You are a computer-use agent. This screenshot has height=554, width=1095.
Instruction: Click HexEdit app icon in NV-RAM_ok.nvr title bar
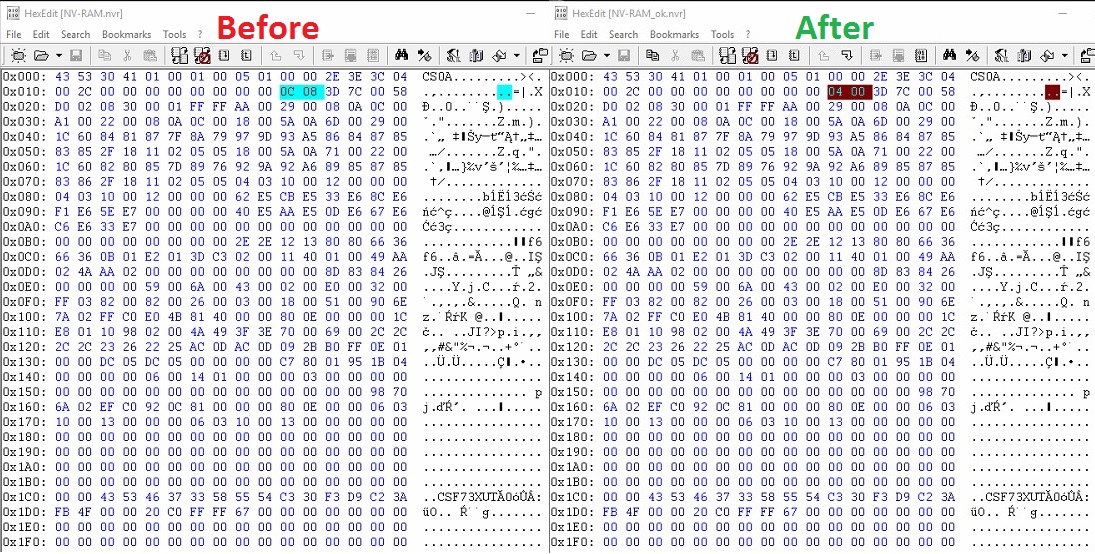560,13
